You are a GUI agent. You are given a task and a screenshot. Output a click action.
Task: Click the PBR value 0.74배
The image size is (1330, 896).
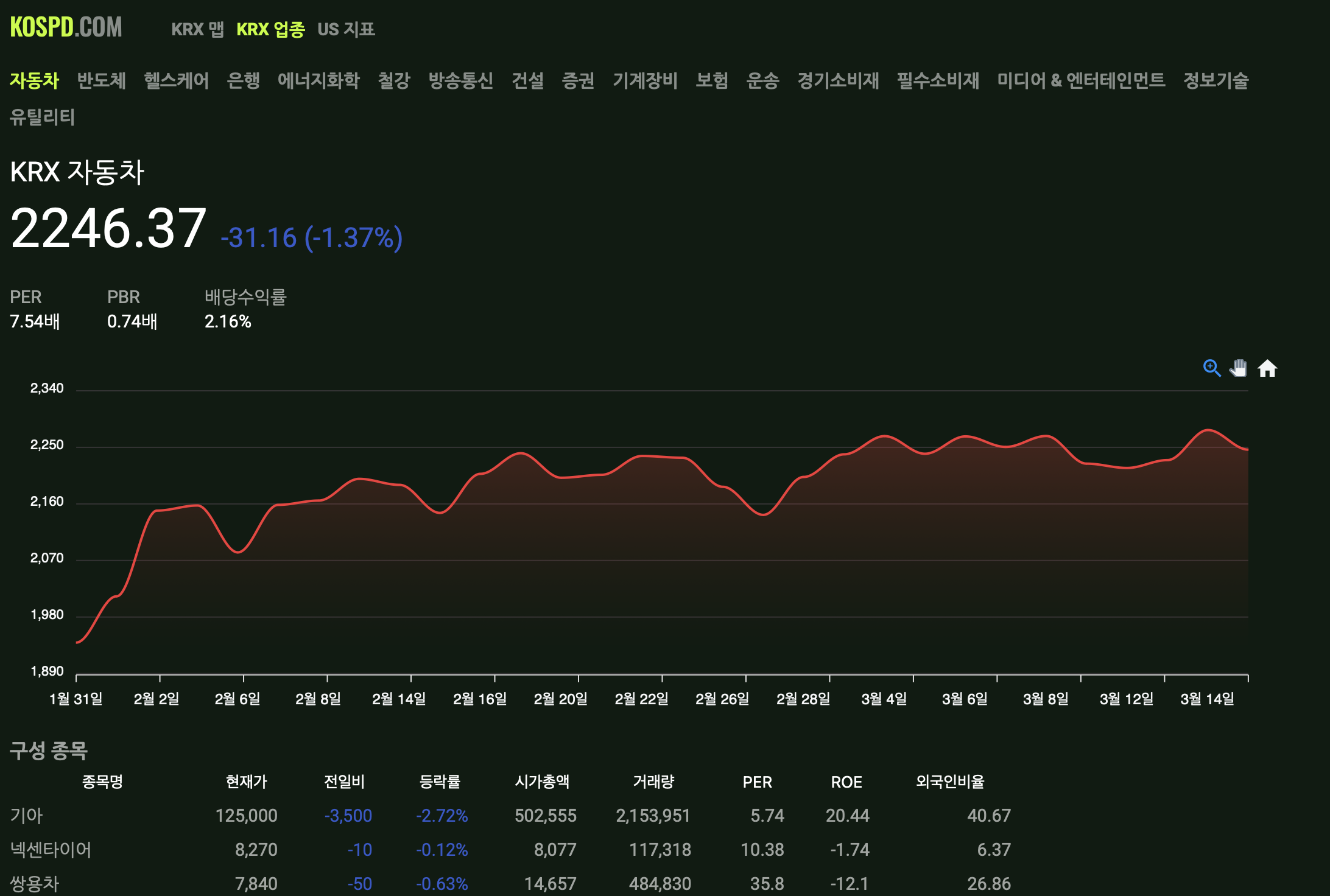coord(132,321)
